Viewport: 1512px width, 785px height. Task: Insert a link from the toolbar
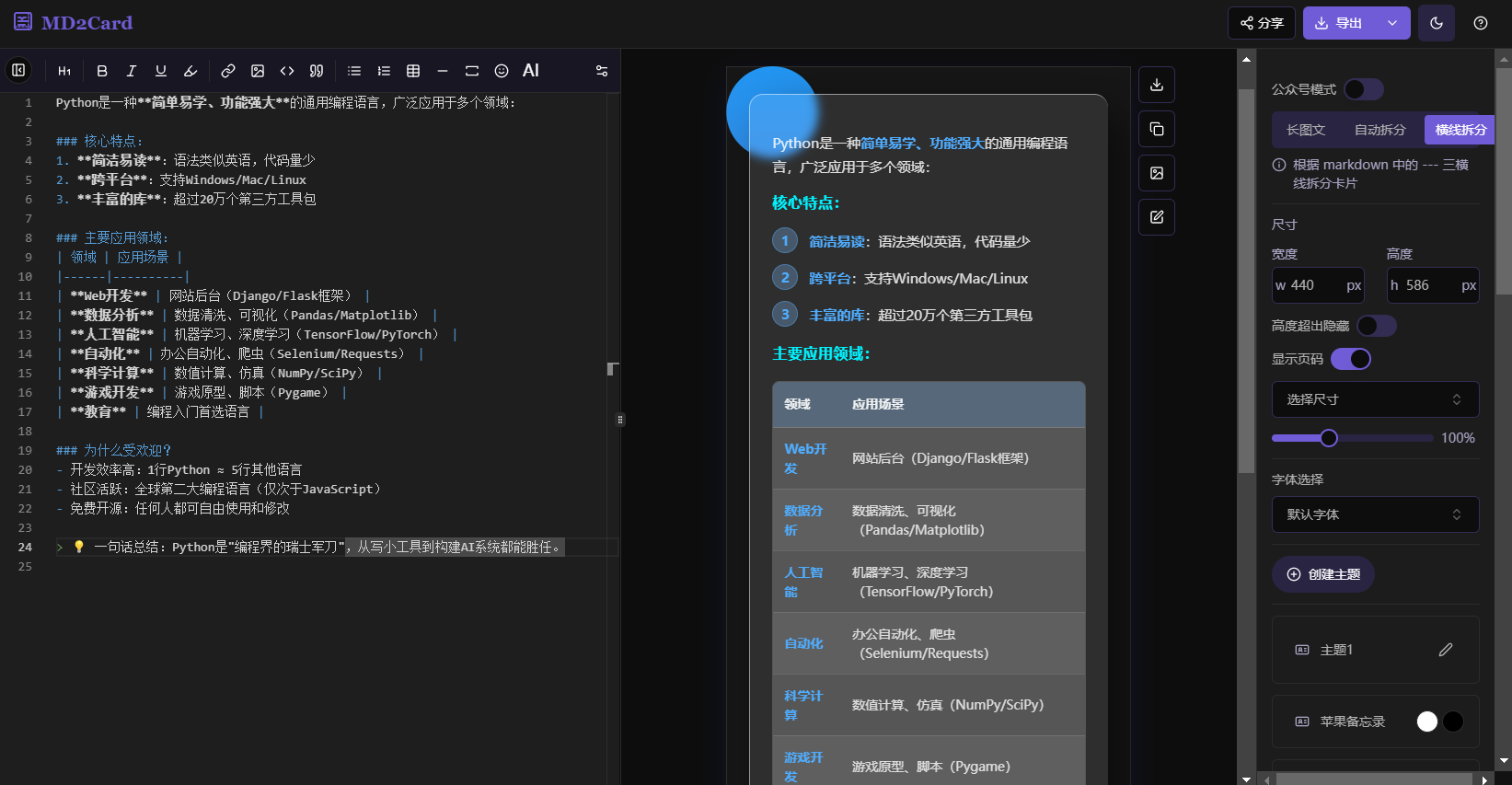tap(228, 71)
